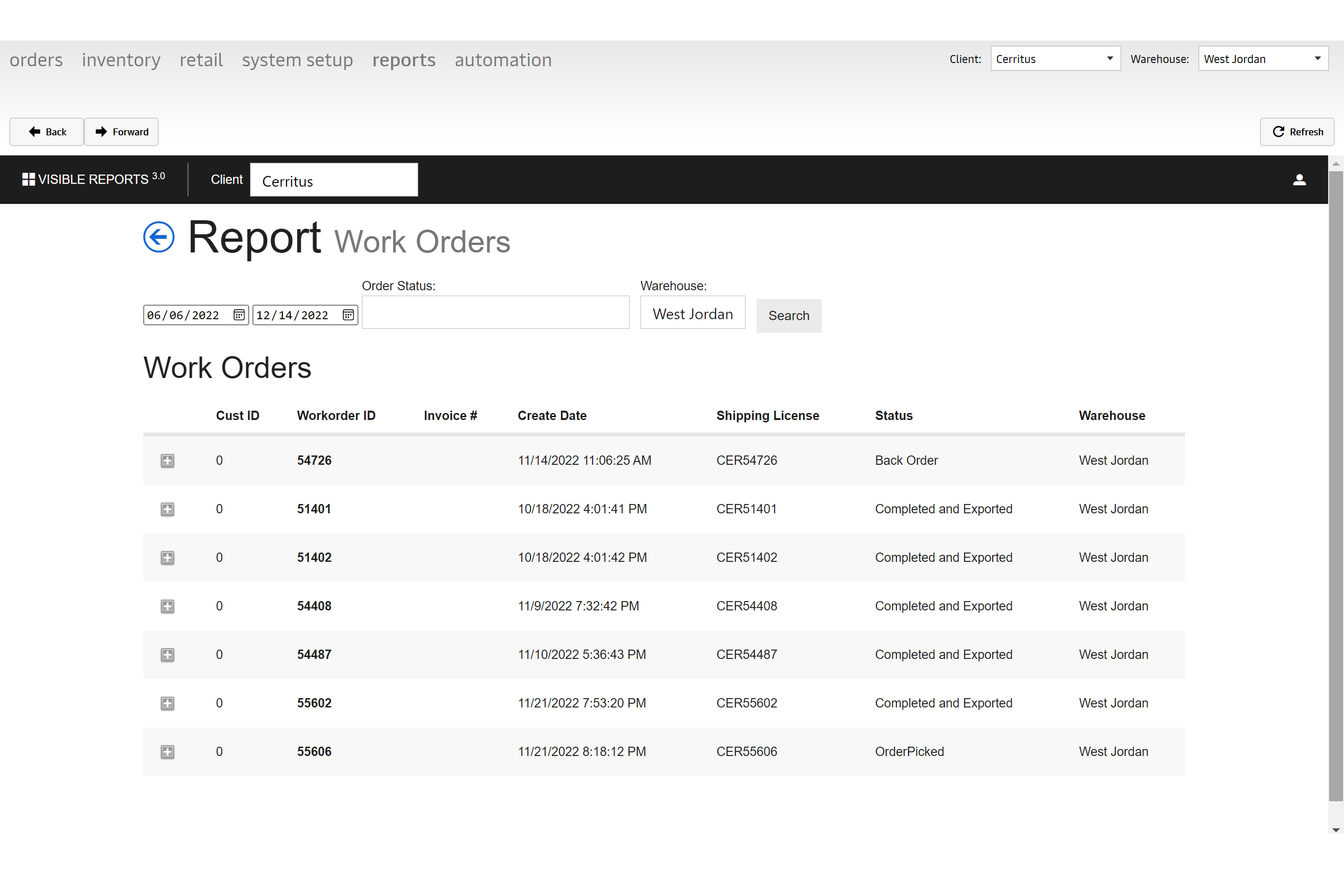Open the system setup menu
This screenshot has height=896, width=1344.
pos(297,60)
